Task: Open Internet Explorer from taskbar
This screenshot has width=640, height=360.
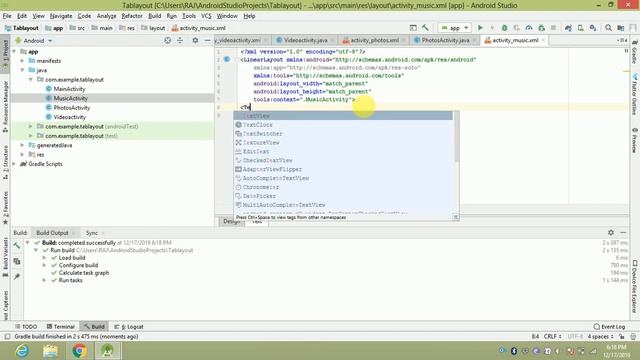Action: coord(22,351)
